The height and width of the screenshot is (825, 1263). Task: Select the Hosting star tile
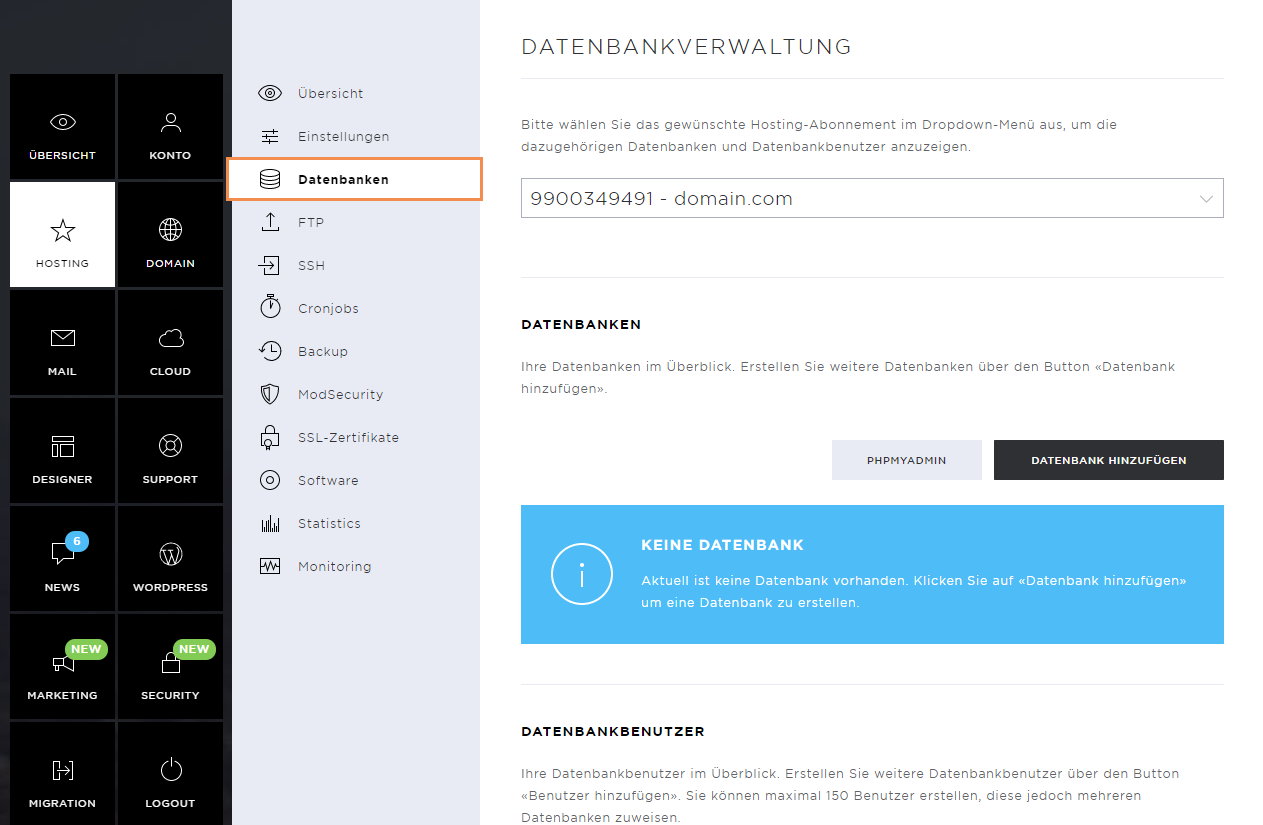tap(62, 235)
